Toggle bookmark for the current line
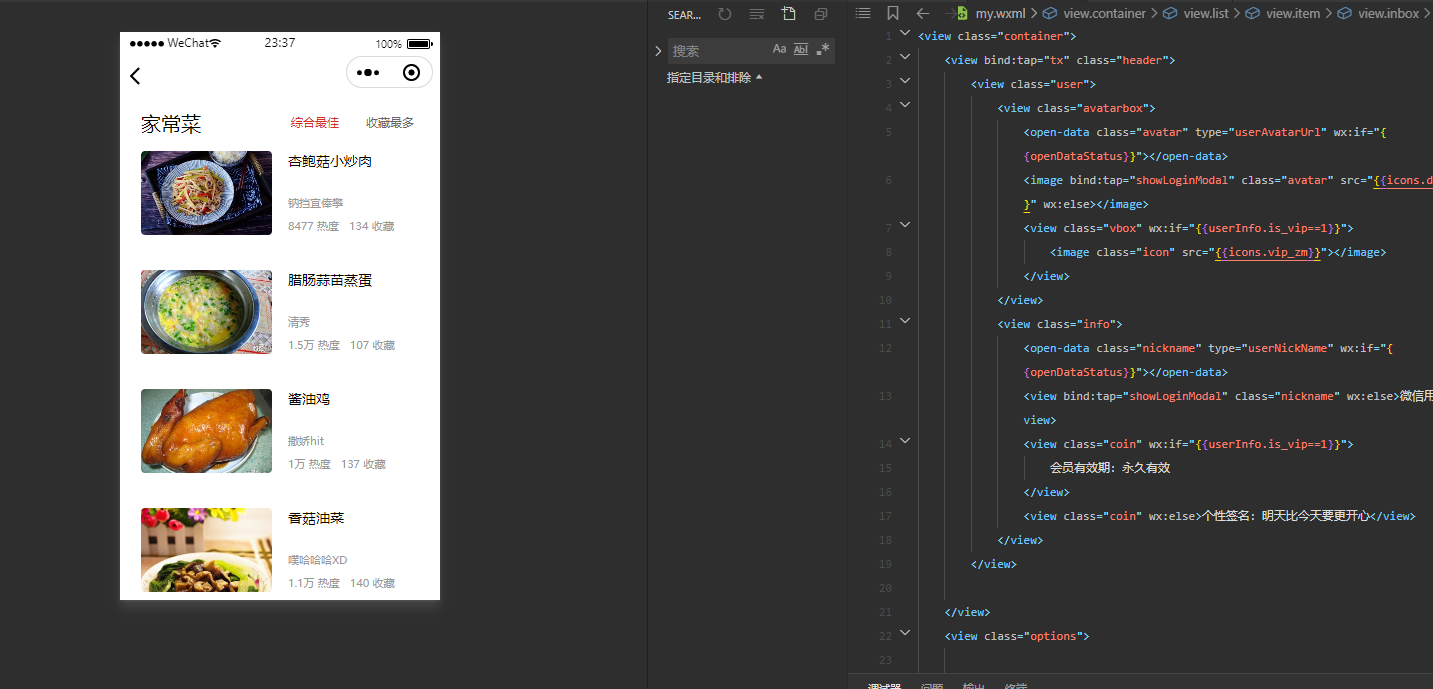 click(893, 14)
